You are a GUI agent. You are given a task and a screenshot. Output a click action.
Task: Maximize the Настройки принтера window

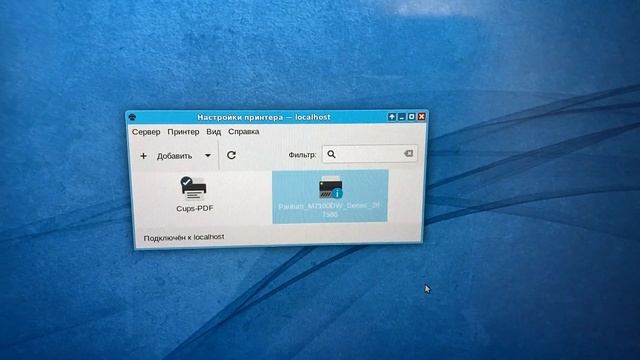411,117
